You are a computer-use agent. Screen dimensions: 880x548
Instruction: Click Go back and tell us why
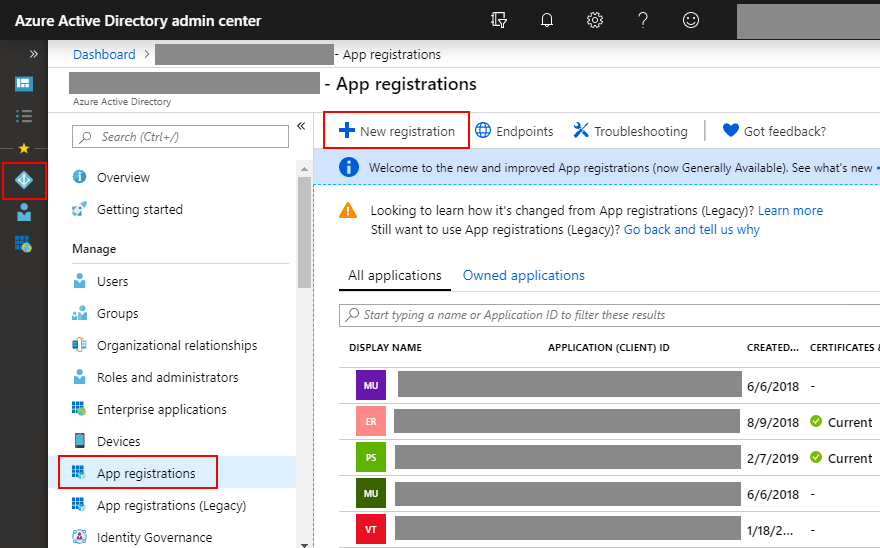coord(691,230)
